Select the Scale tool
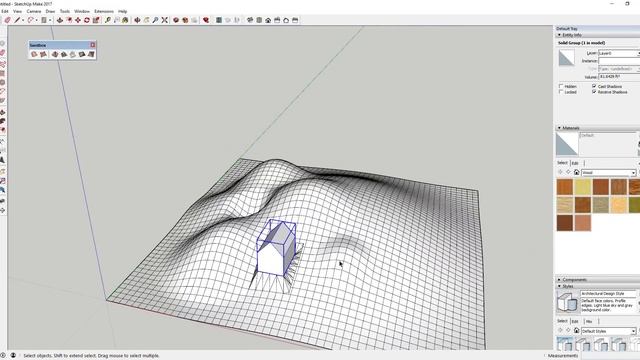This screenshot has width=640, height=360. point(96,20)
